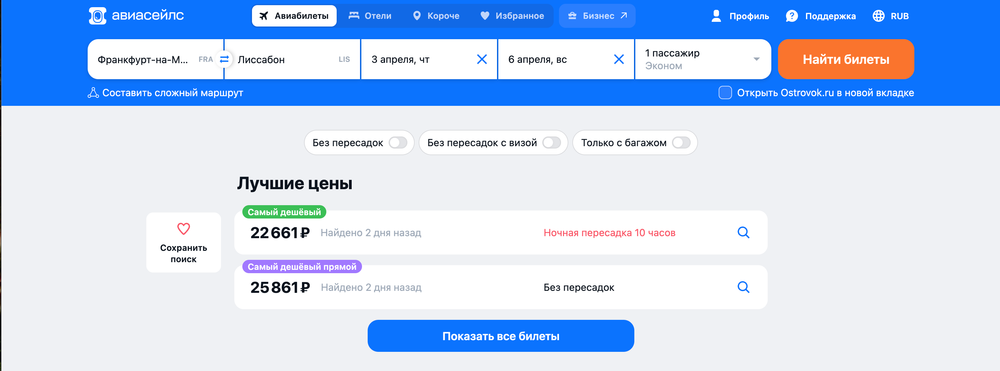Image resolution: width=1000 pixels, height=371 pixels.
Task: Check Открыть Ostrovok.ru в новой вкладке
Action: coord(725,93)
